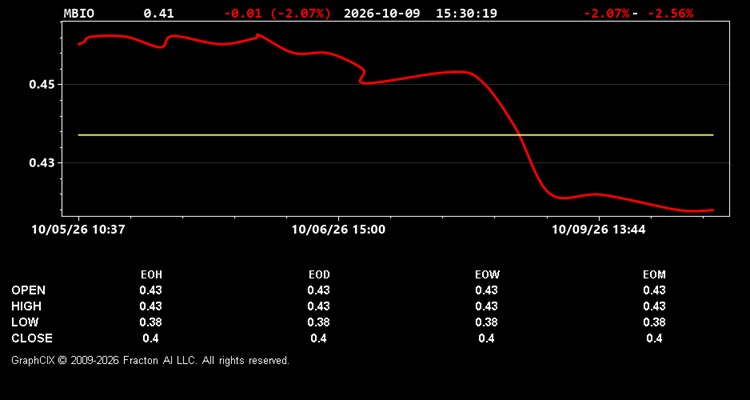Click the 10/06/26 15:00 x-axis label
The height and width of the screenshot is (400, 750).
(x=338, y=230)
